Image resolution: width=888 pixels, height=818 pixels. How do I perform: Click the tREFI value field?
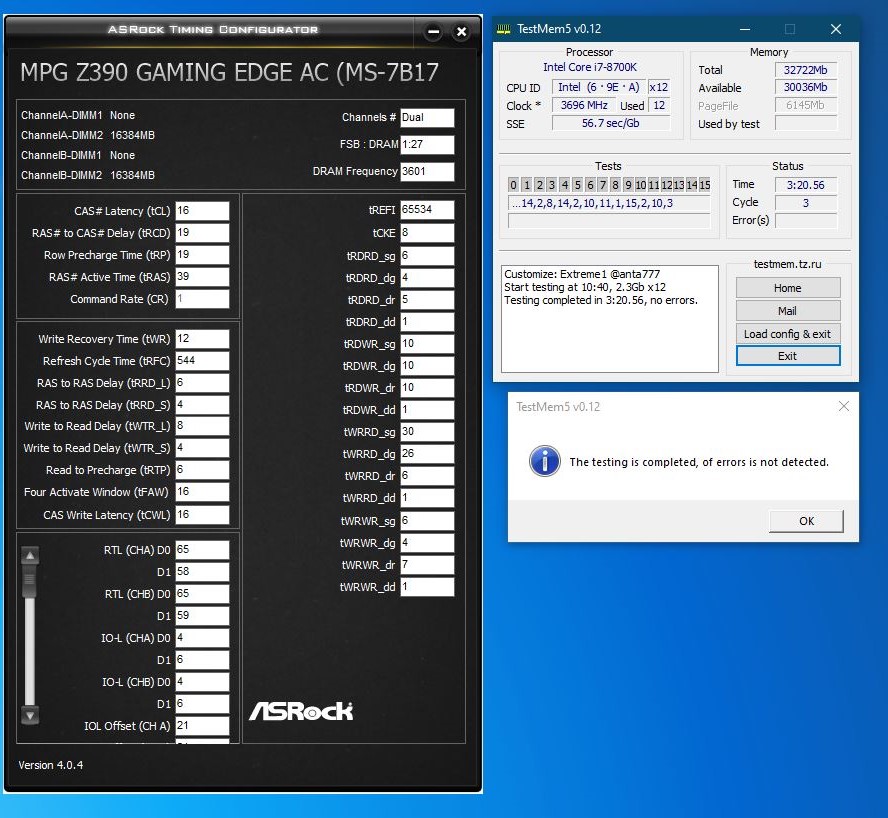(427, 210)
